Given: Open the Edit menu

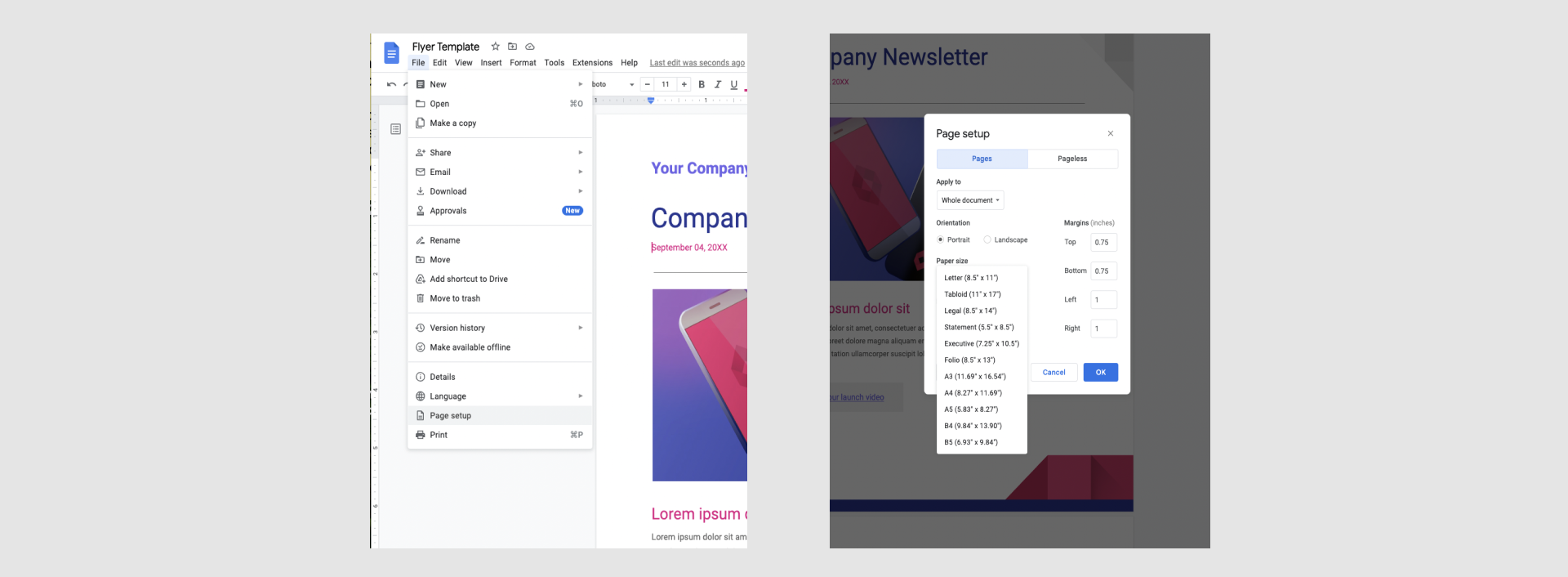Looking at the screenshot, I should tap(439, 63).
